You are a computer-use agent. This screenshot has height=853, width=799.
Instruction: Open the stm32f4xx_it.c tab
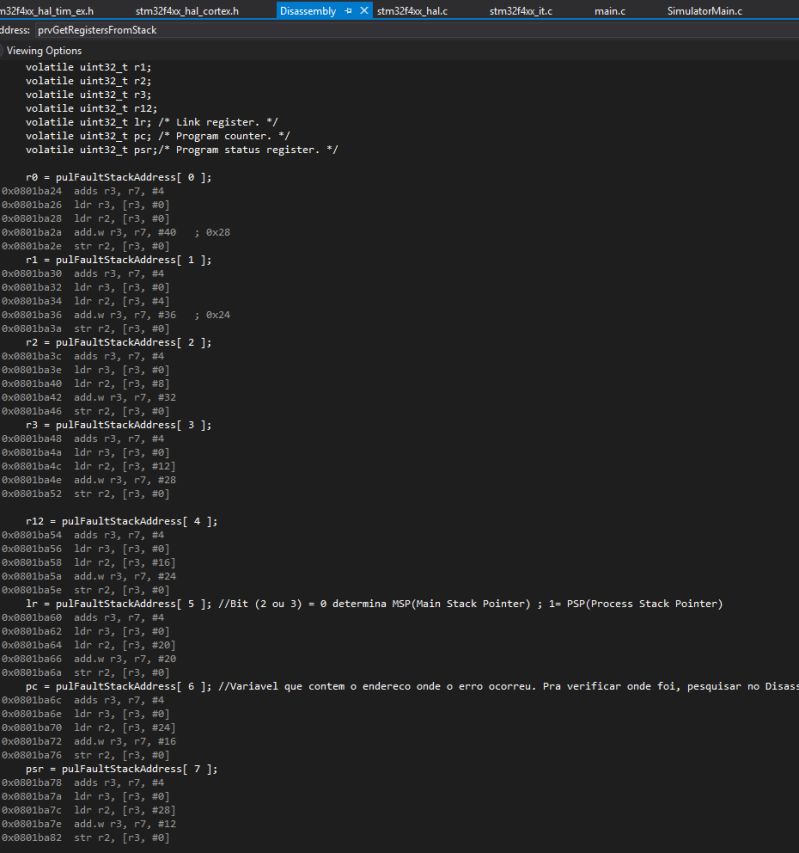521,11
